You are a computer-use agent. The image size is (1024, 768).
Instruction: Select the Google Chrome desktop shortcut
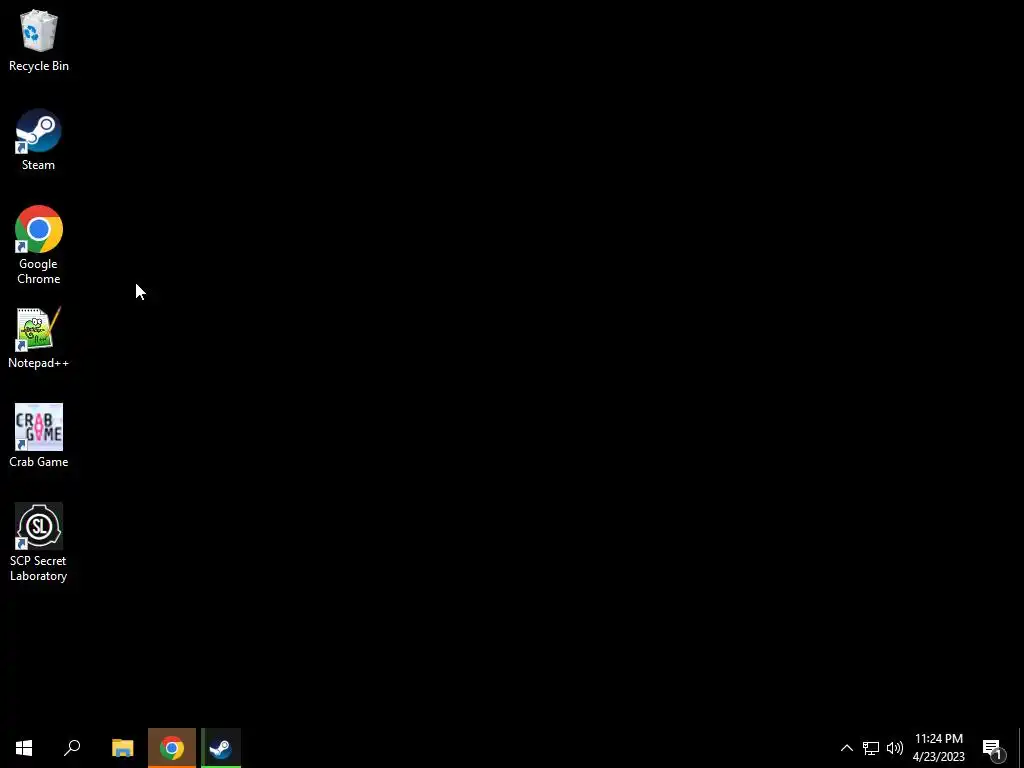39,245
